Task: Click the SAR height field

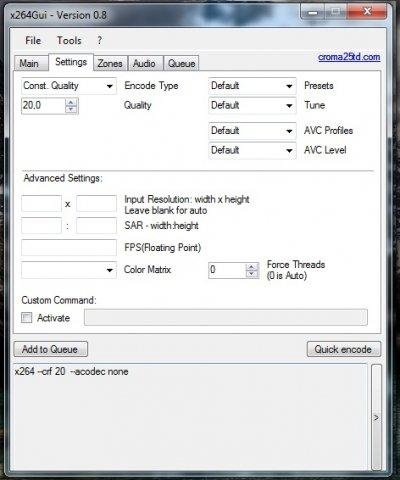Action: 97,226
